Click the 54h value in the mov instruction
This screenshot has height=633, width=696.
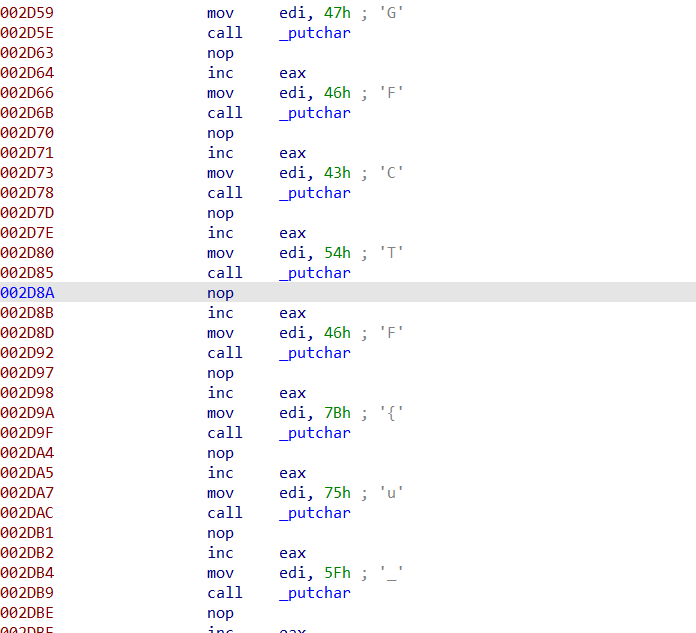(x=337, y=253)
